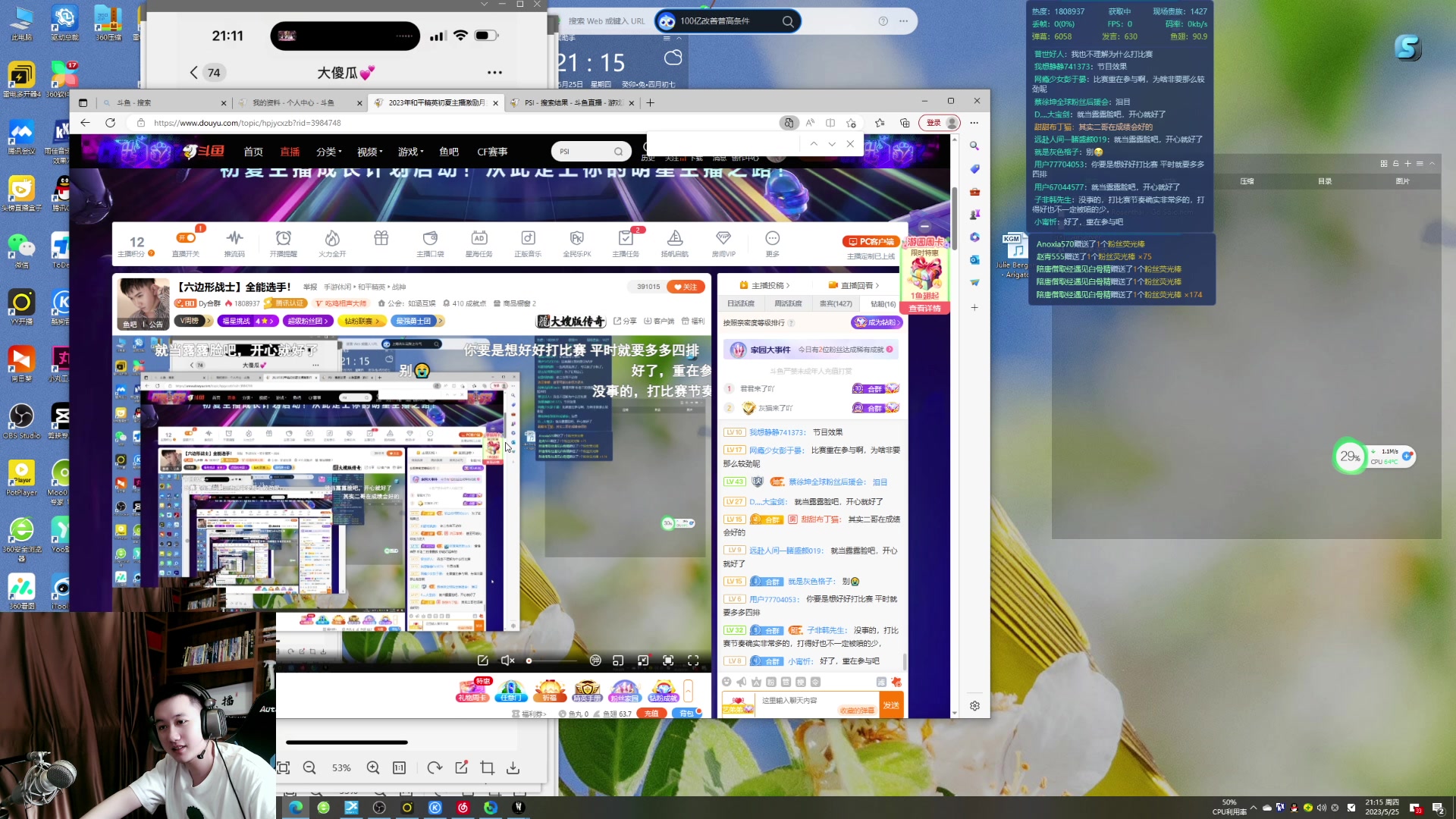Click the 充值 recharge button
The width and height of the screenshot is (1456, 819).
[x=651, y=714]
